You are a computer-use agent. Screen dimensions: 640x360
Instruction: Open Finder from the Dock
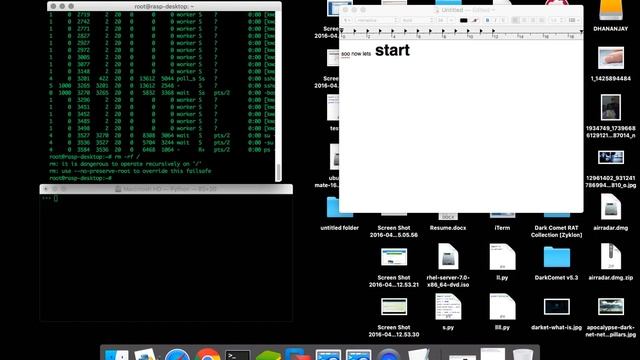(116, 354)
